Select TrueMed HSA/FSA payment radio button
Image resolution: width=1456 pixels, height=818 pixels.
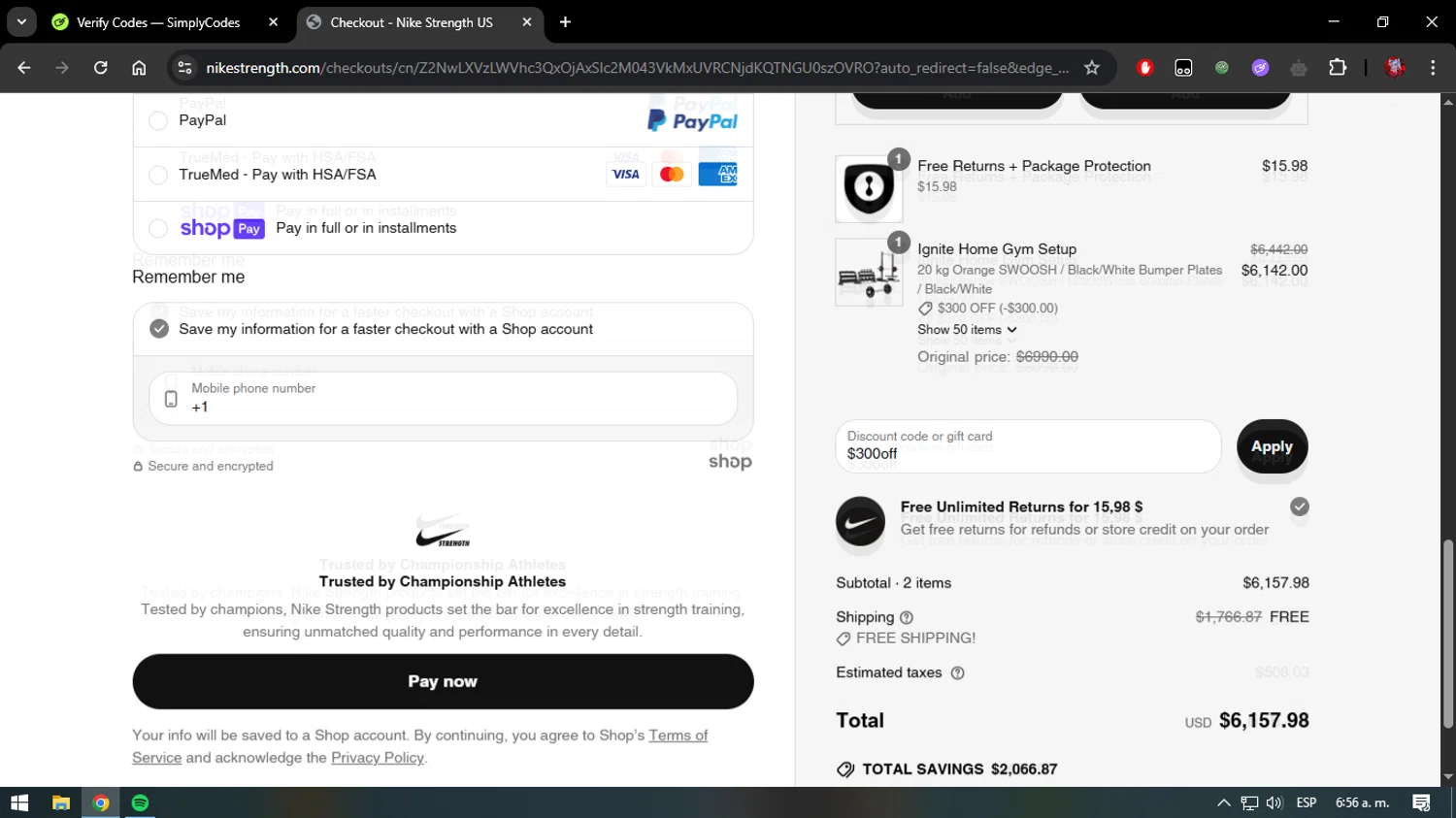pos(157,175)
